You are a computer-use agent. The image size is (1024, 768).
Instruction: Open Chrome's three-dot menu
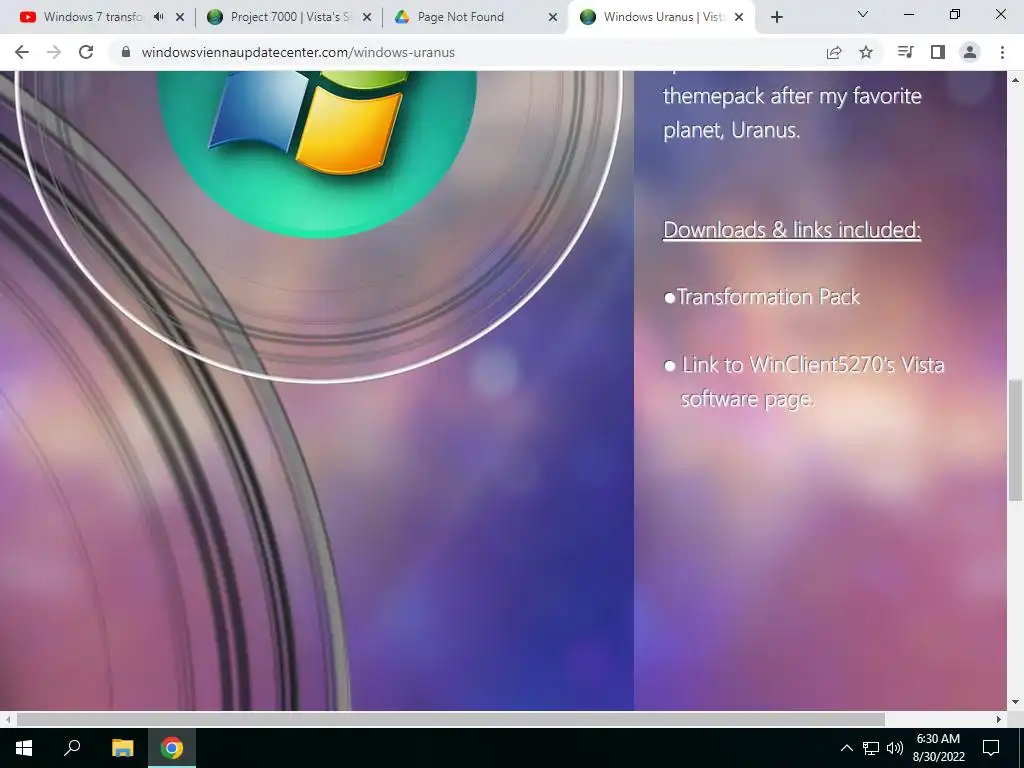click(x=1002, y=52)
